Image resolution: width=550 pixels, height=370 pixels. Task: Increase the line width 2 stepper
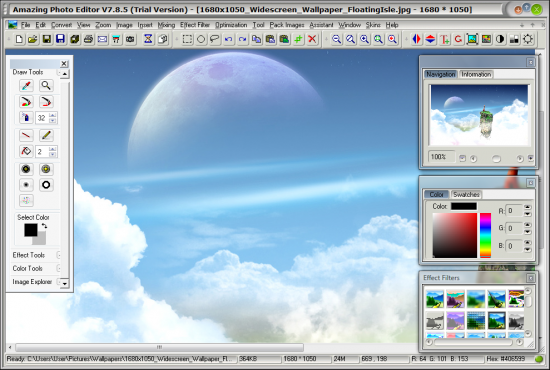tap(53, 149)
